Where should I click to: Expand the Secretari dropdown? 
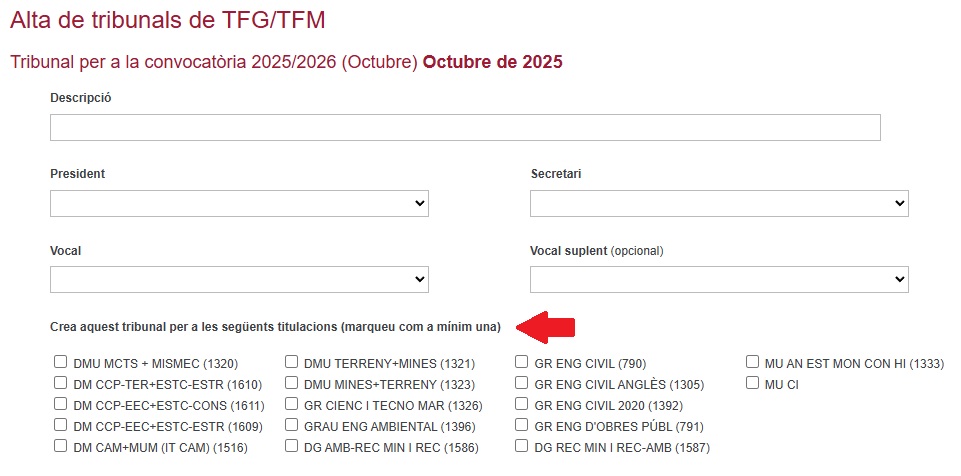click(719, 204)
